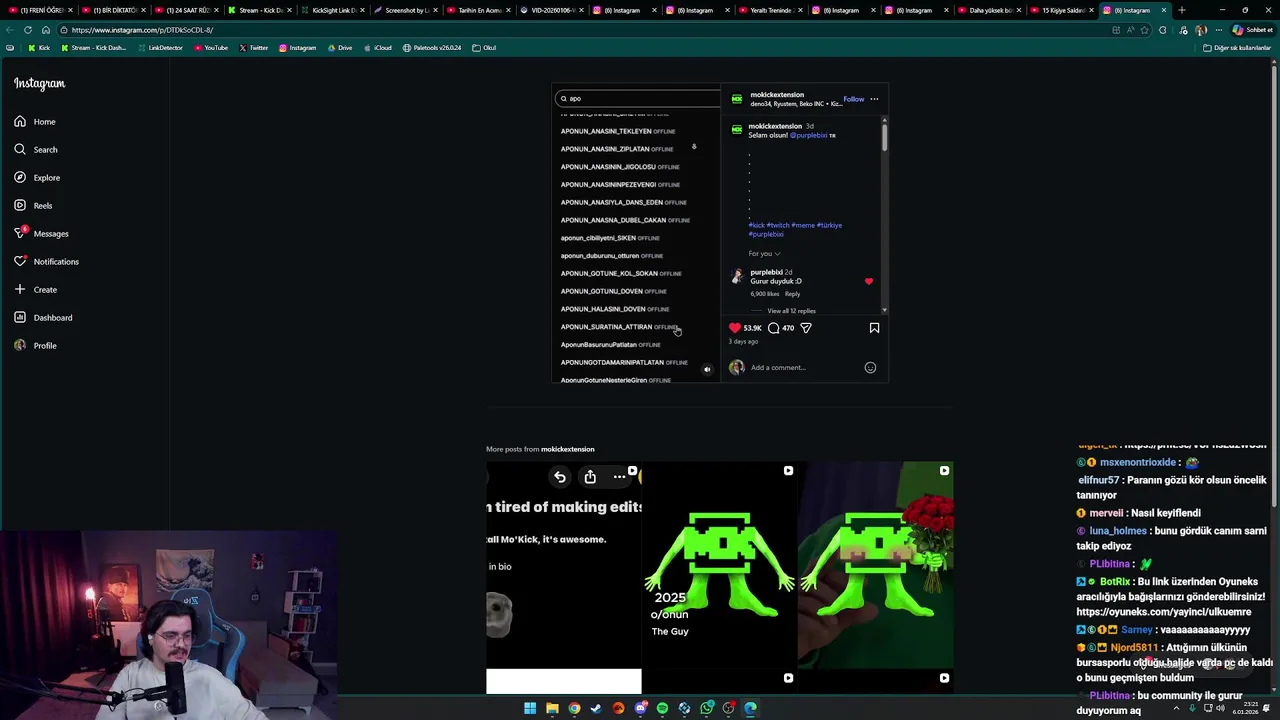This screenshot has width=1280, height=720.
Task: Open the @purplebixi mention in the caption
Action: (x=808, y=135)
